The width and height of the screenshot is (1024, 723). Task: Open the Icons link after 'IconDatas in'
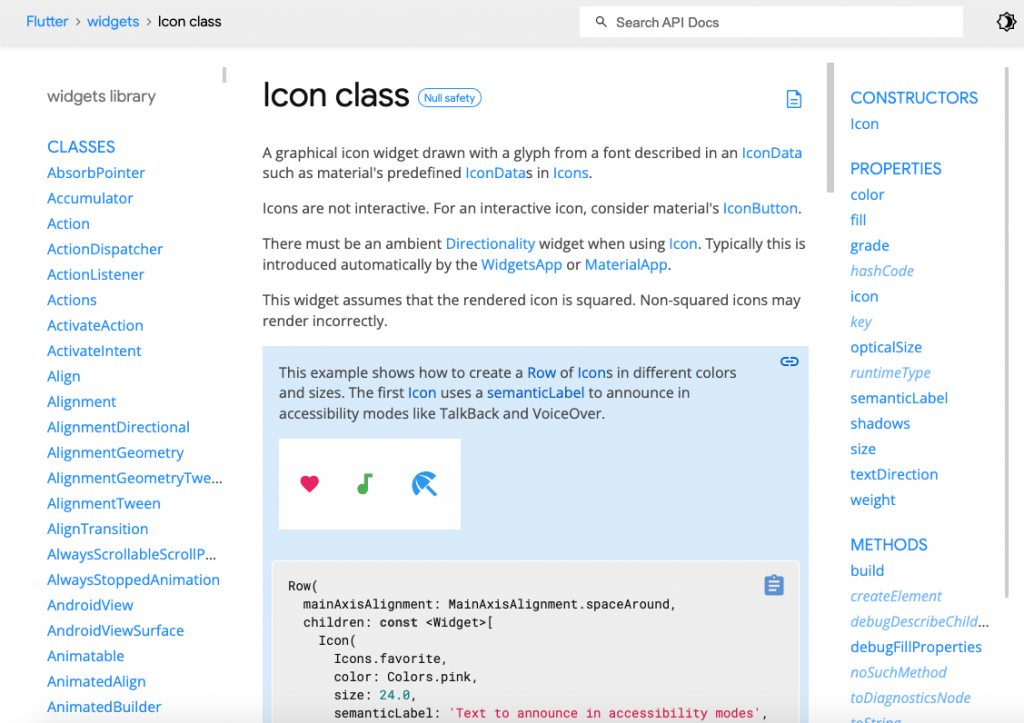click(x=570, y=173)
